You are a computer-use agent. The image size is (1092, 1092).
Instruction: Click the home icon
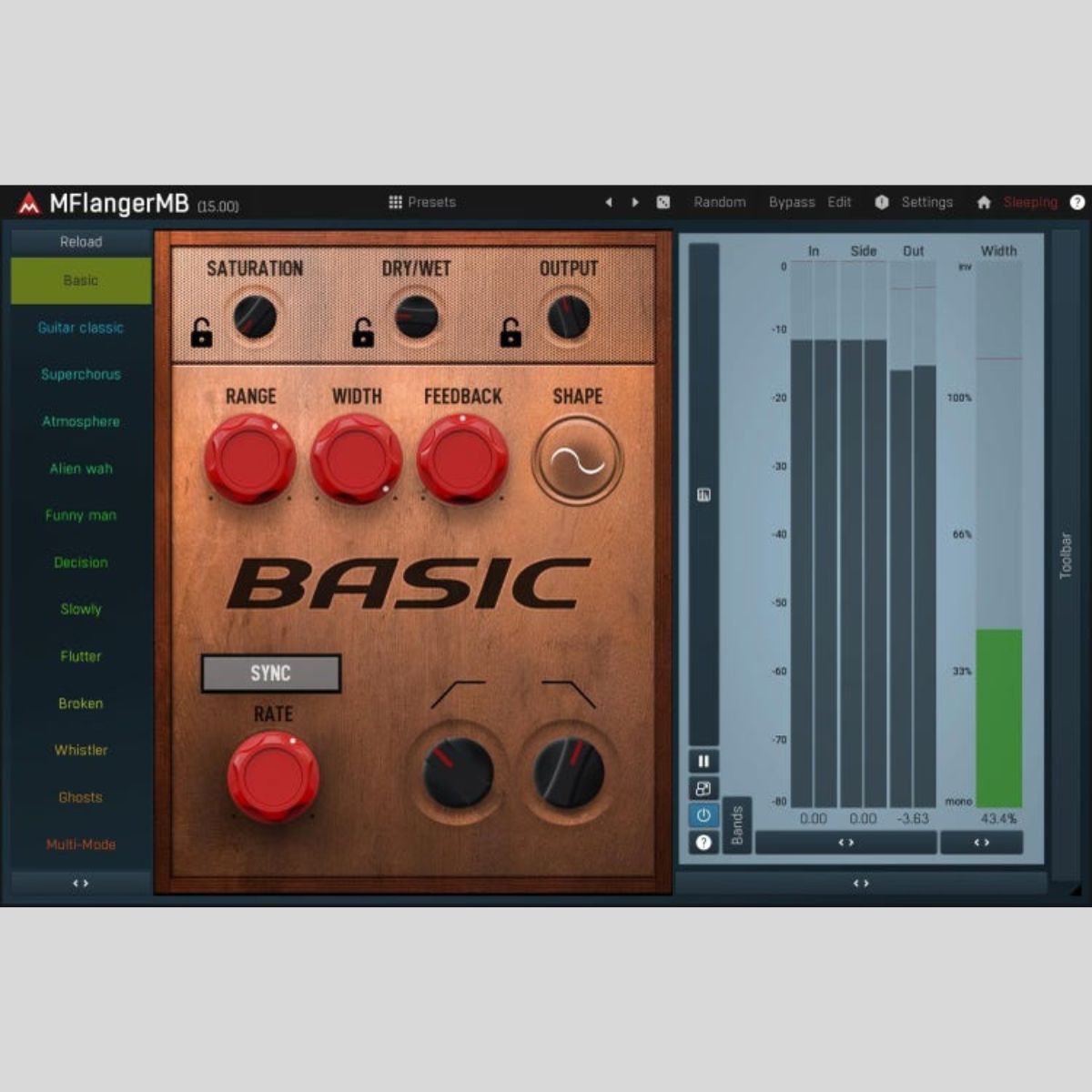[x=984, y=202]
